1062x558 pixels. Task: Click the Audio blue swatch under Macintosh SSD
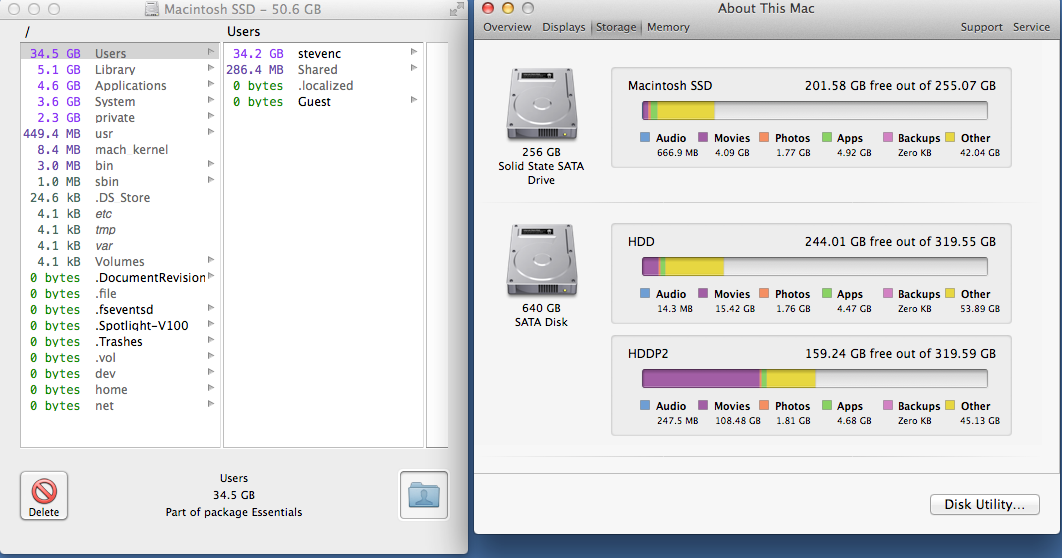tap(645, 137)
